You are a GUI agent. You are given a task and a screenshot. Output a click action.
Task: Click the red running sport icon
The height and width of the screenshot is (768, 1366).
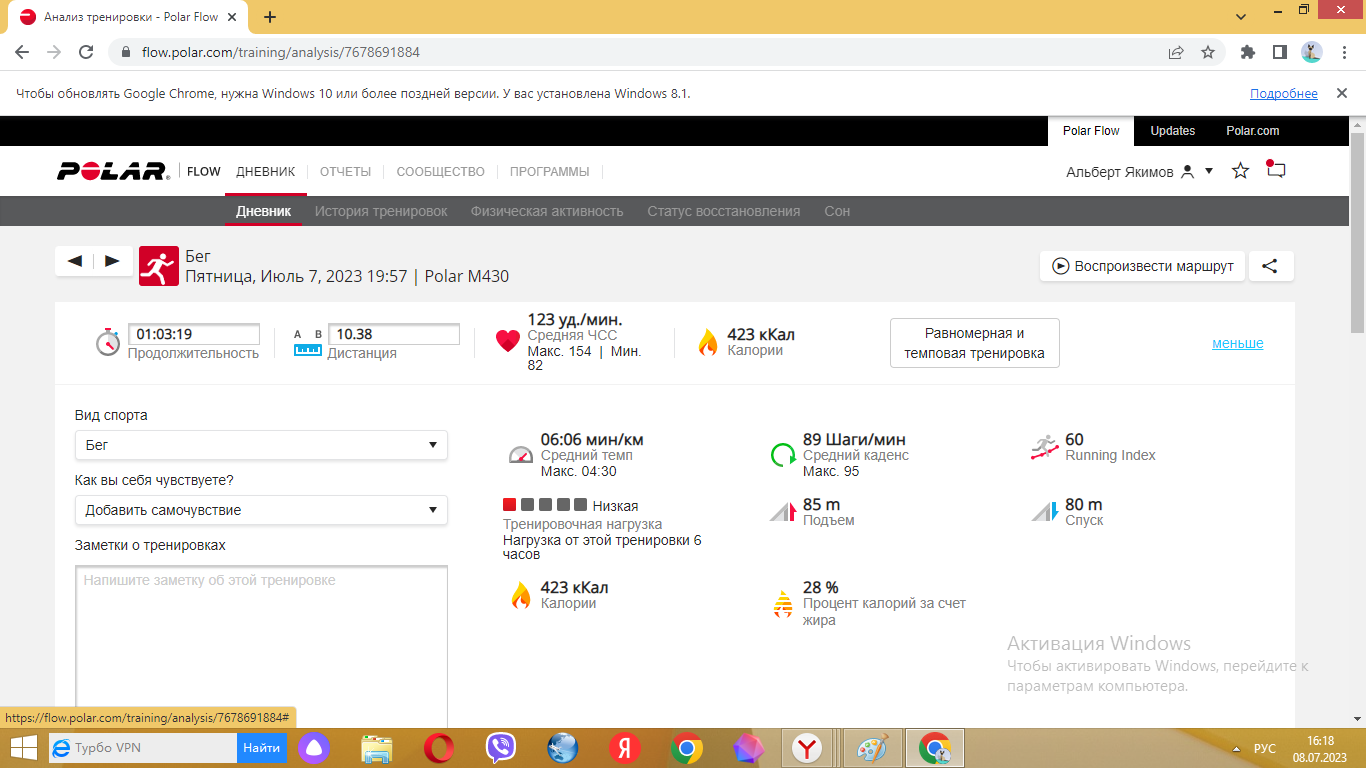tap(158, 266)
